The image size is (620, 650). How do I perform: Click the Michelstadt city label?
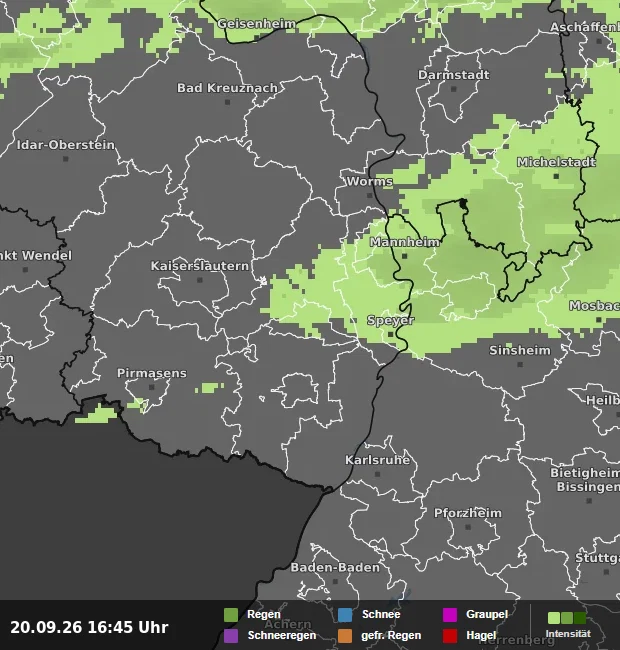[x=556, y=162]
